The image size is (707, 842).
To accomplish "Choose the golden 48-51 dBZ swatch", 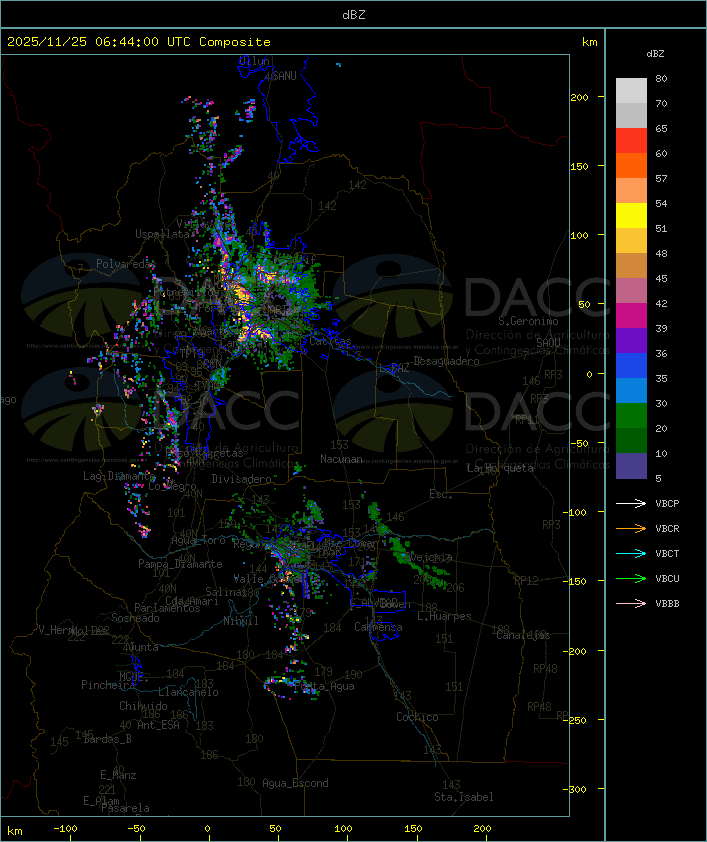I will 631,241.
